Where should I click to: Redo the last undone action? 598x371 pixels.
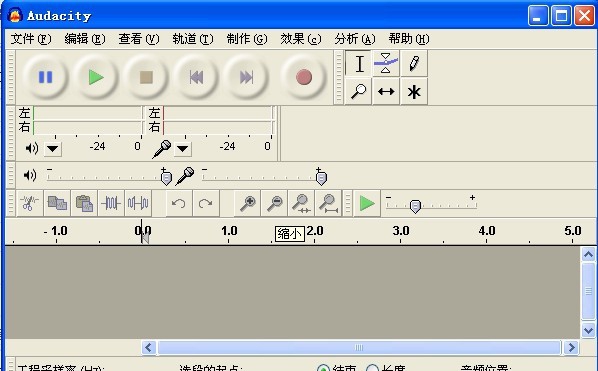(x=206, y=203)
